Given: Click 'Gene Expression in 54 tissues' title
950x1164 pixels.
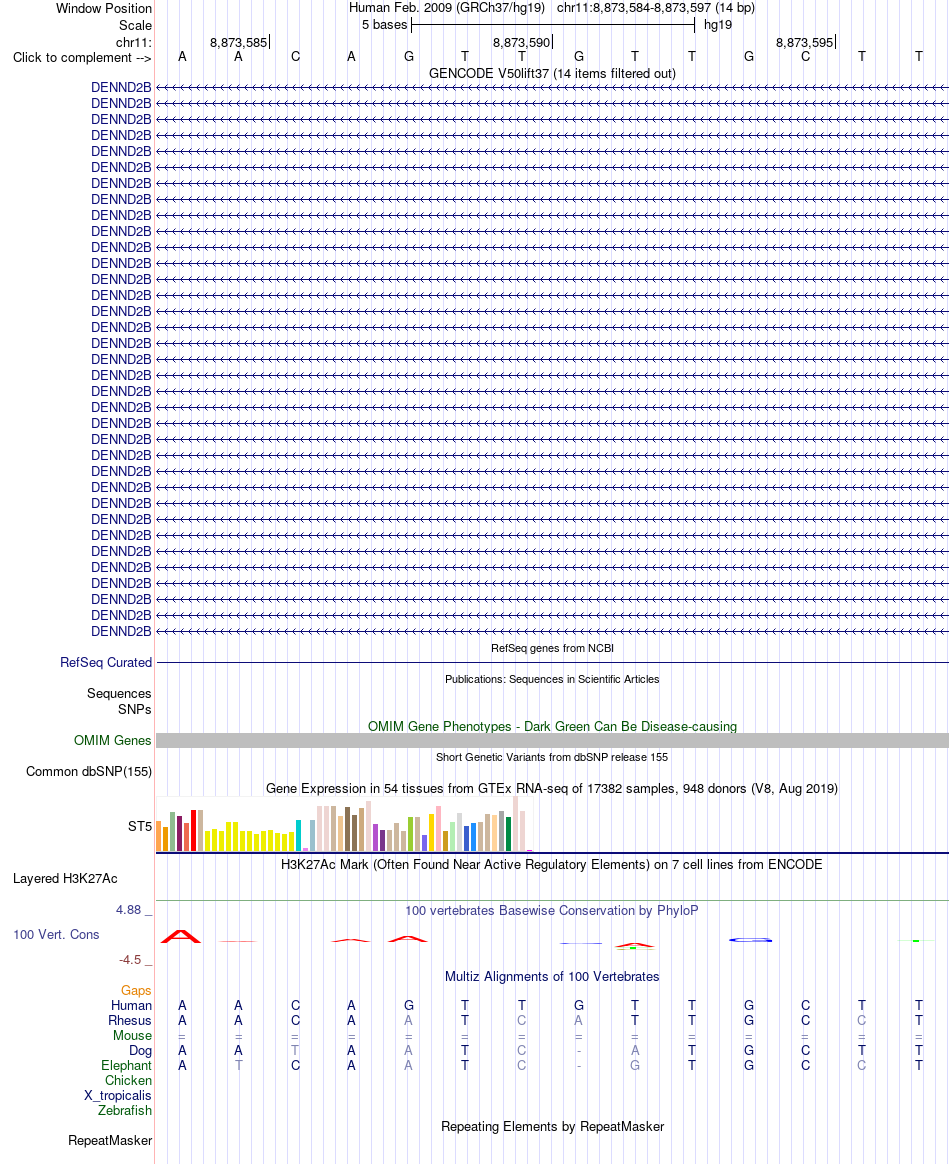Looking at the screenshot, I should coord(552,788).
